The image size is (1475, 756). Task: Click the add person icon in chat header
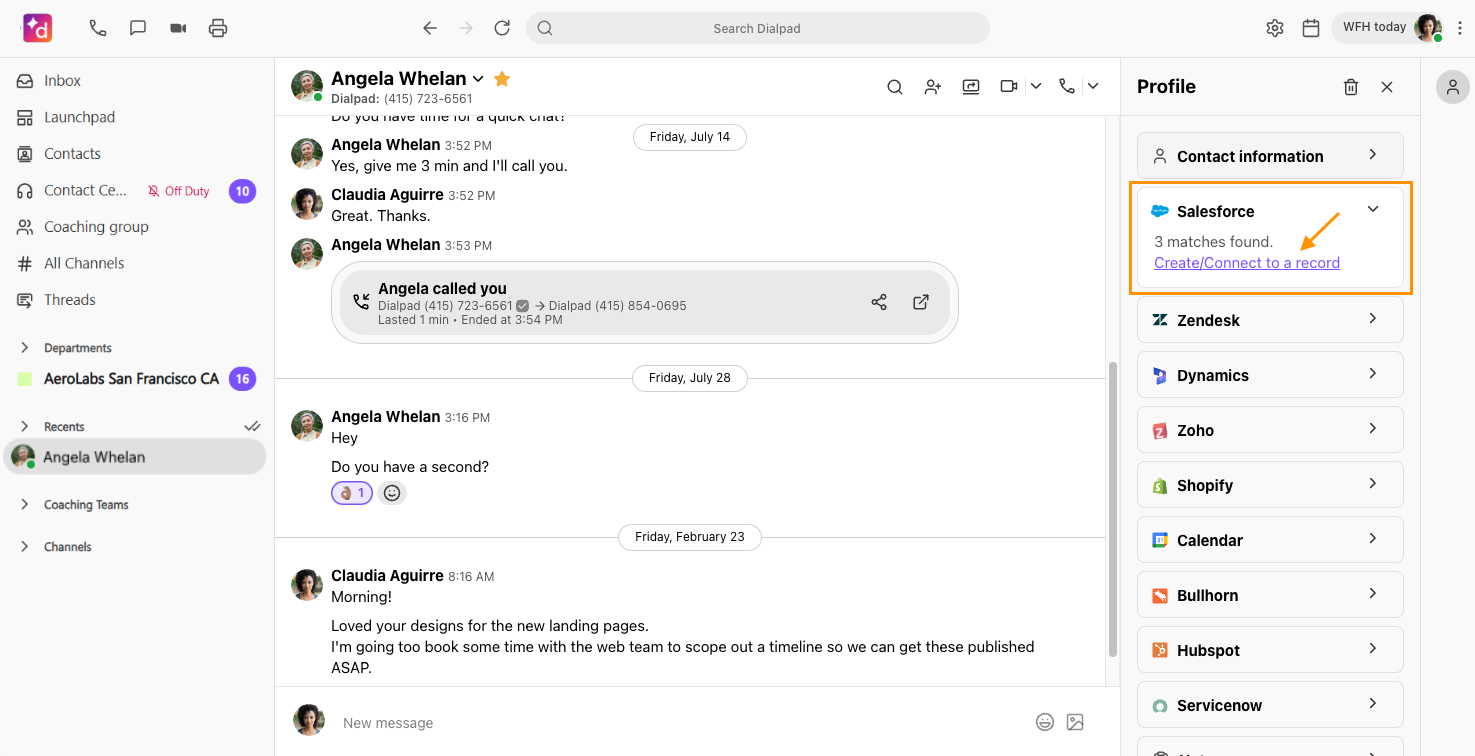tap(933, 87)
